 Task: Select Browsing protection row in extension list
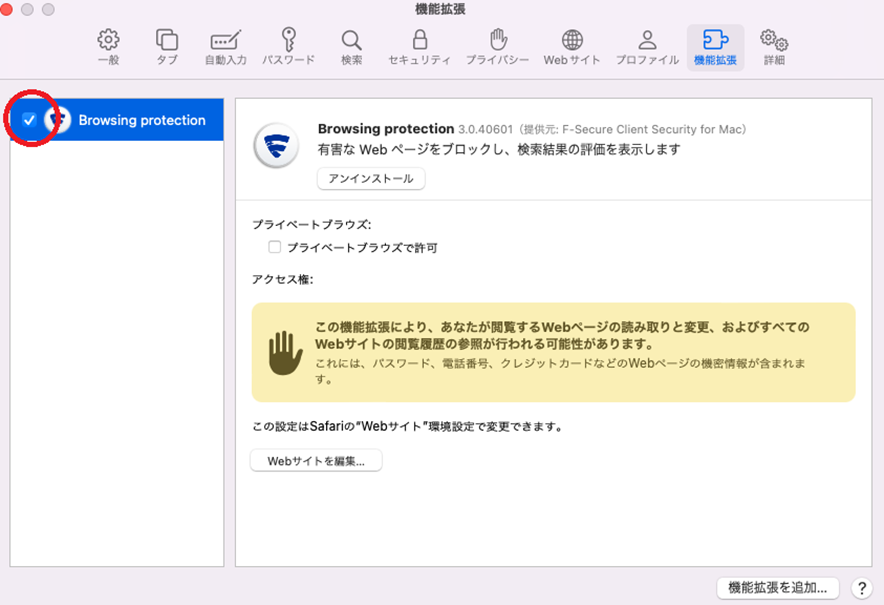[x=117, y=120]
